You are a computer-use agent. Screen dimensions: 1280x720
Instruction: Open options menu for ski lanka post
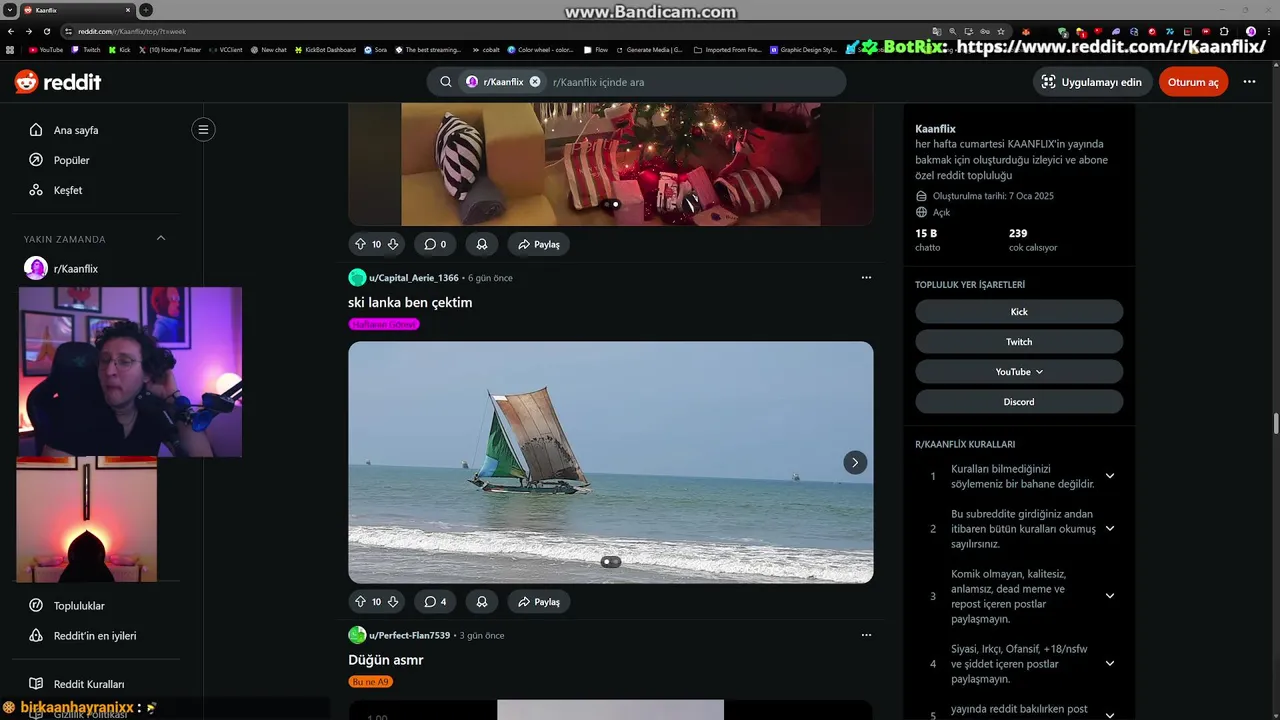866,278
